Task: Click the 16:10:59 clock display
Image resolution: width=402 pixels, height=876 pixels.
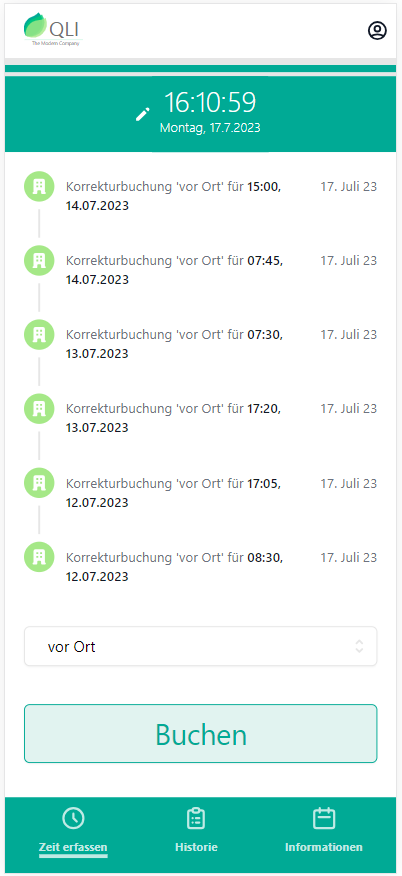Action: 210,103
